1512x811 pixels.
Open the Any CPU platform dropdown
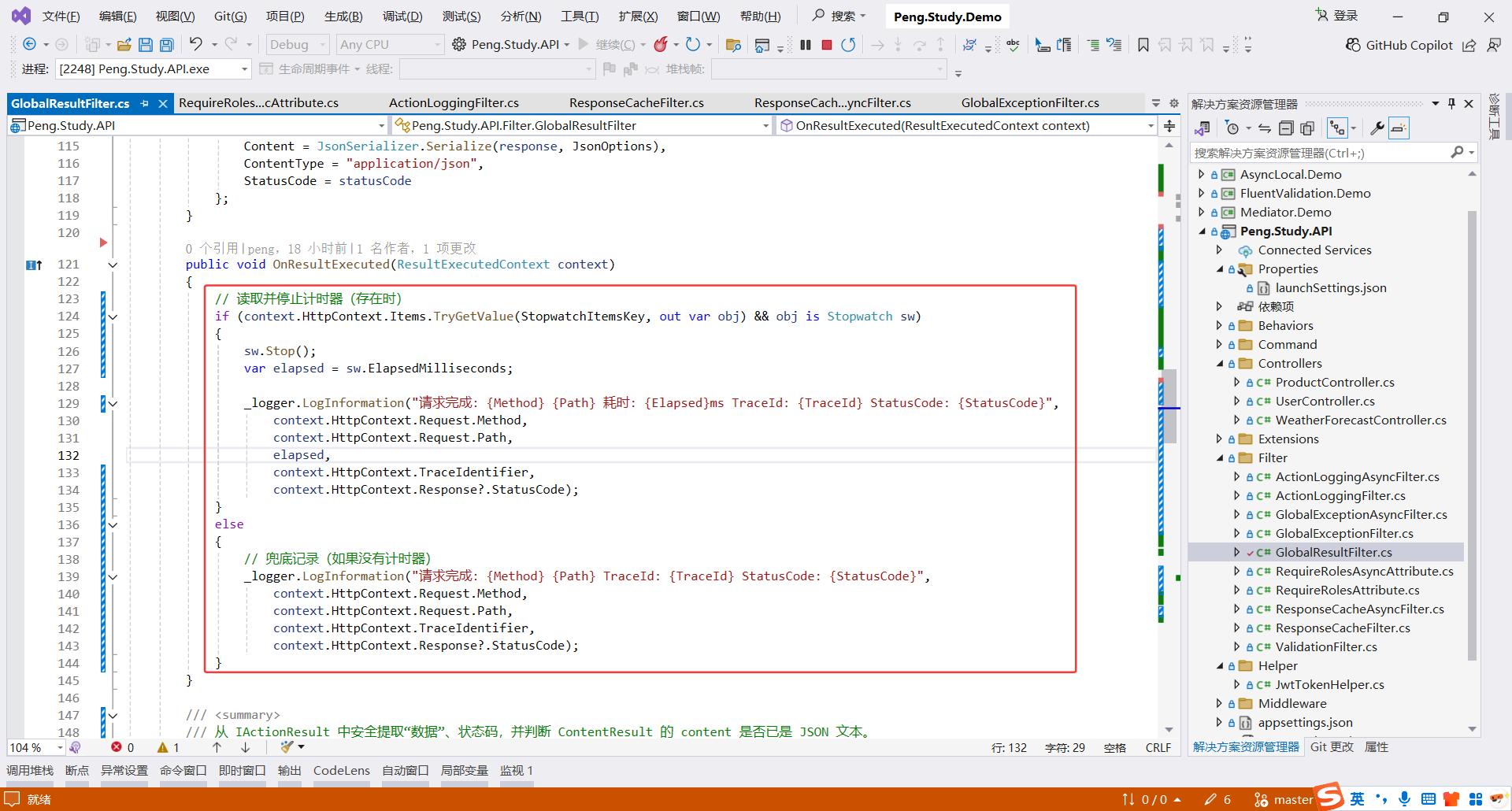390,45
